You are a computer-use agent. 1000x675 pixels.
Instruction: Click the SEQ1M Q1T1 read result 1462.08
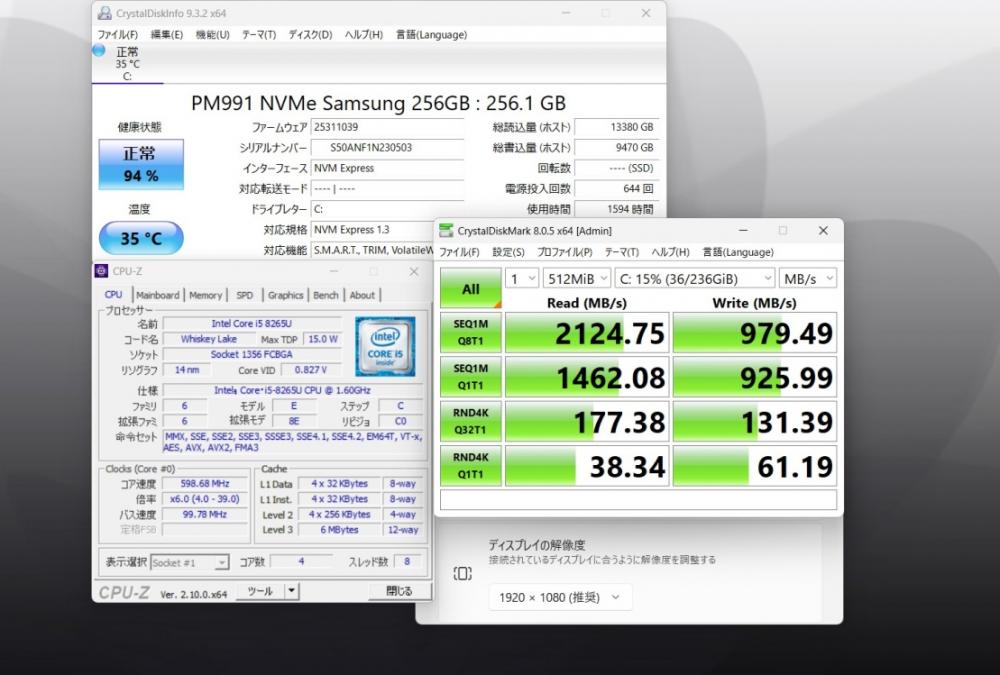(x=587, y=377)
